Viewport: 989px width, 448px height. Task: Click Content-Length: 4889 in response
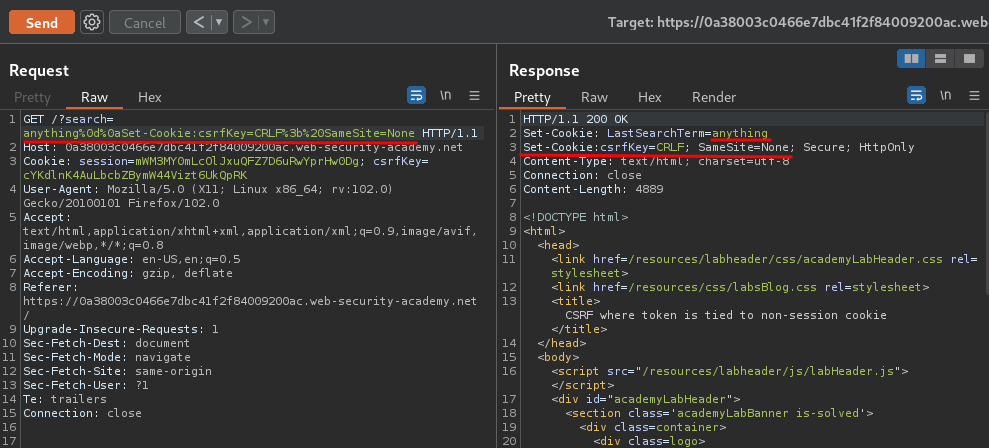(x=593, y=189)
